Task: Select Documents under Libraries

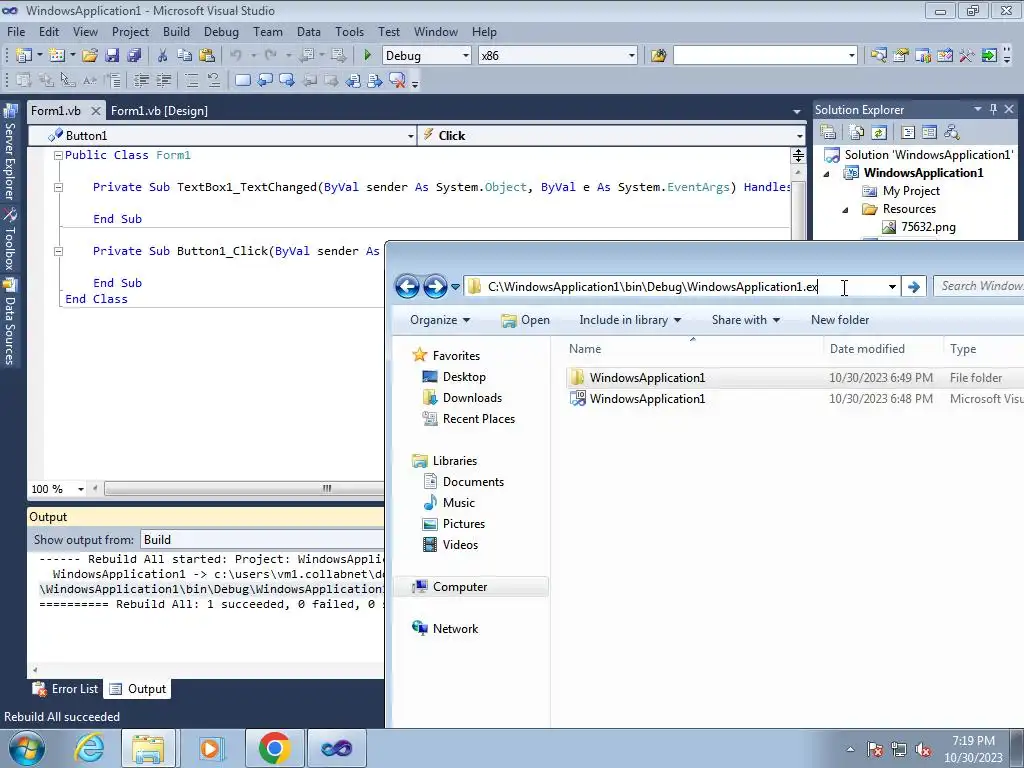Action: point(473,482)
